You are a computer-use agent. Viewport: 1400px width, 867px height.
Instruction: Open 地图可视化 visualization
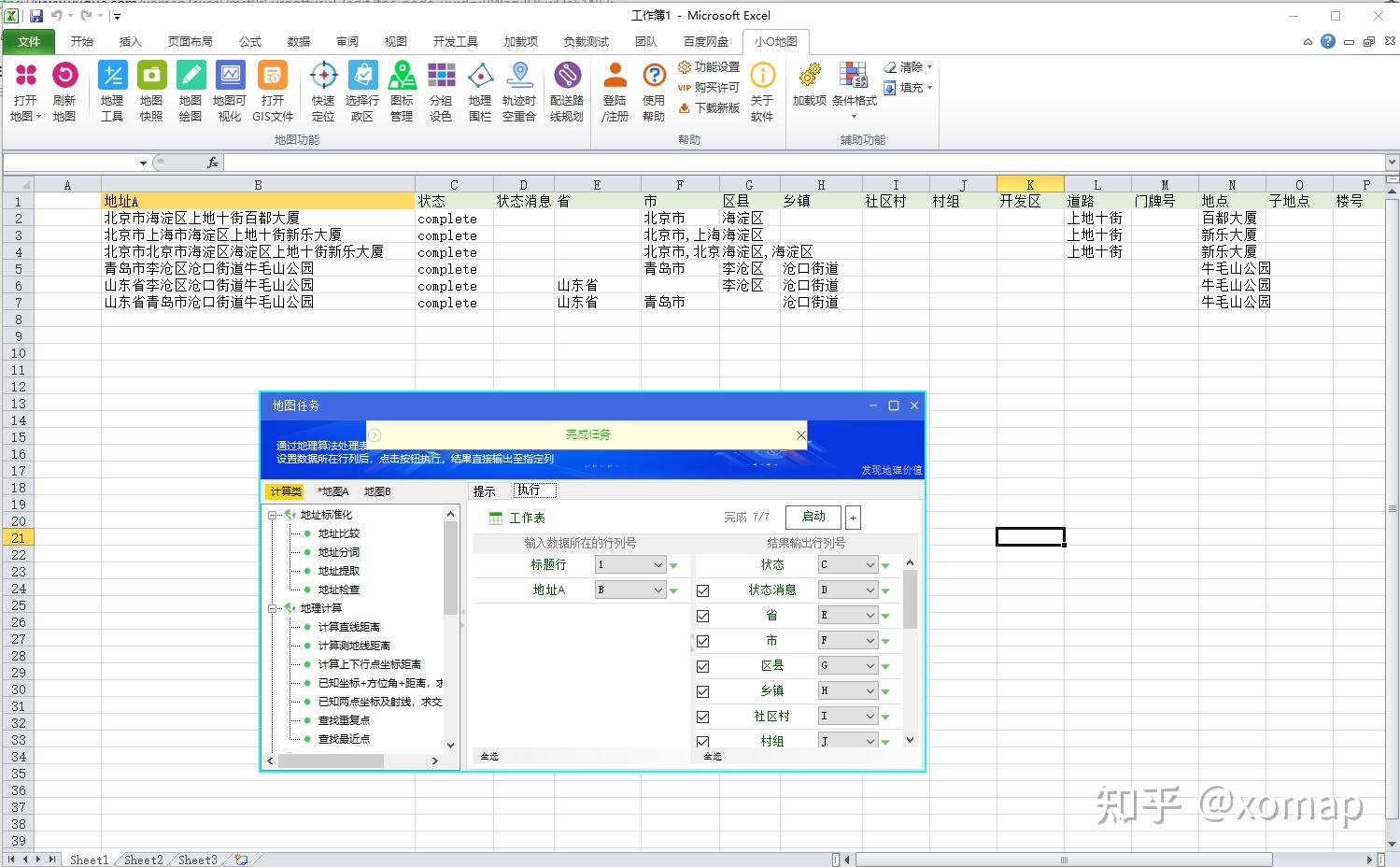(x=230, y=91)
